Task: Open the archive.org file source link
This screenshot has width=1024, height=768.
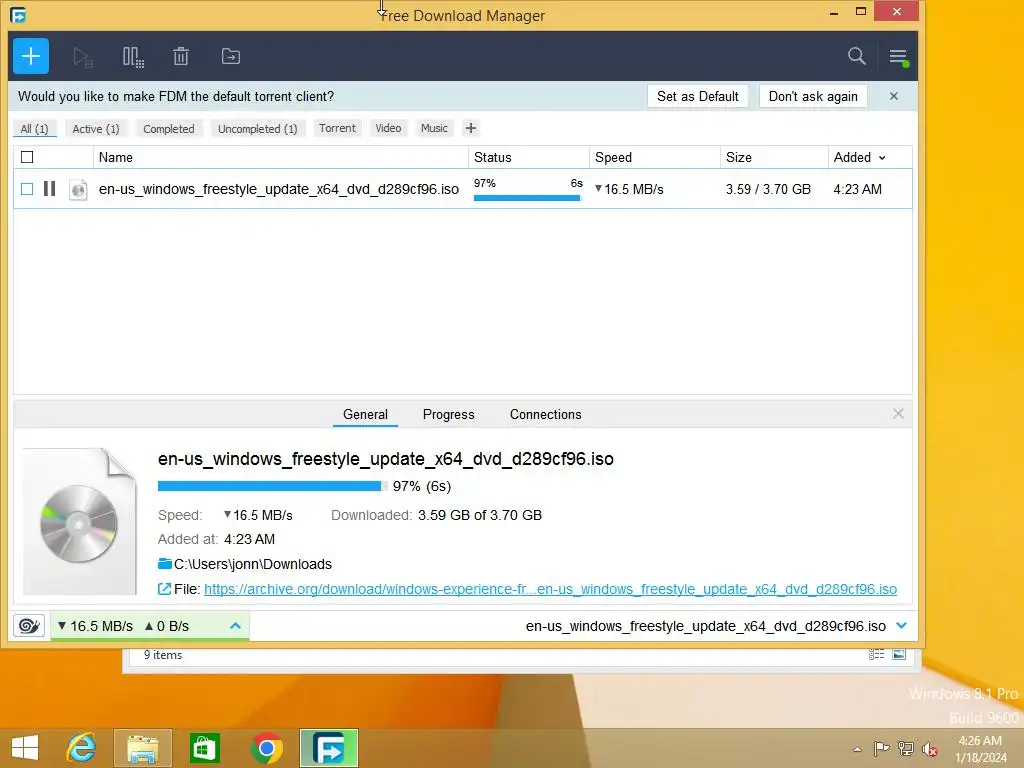Action: 551,589
